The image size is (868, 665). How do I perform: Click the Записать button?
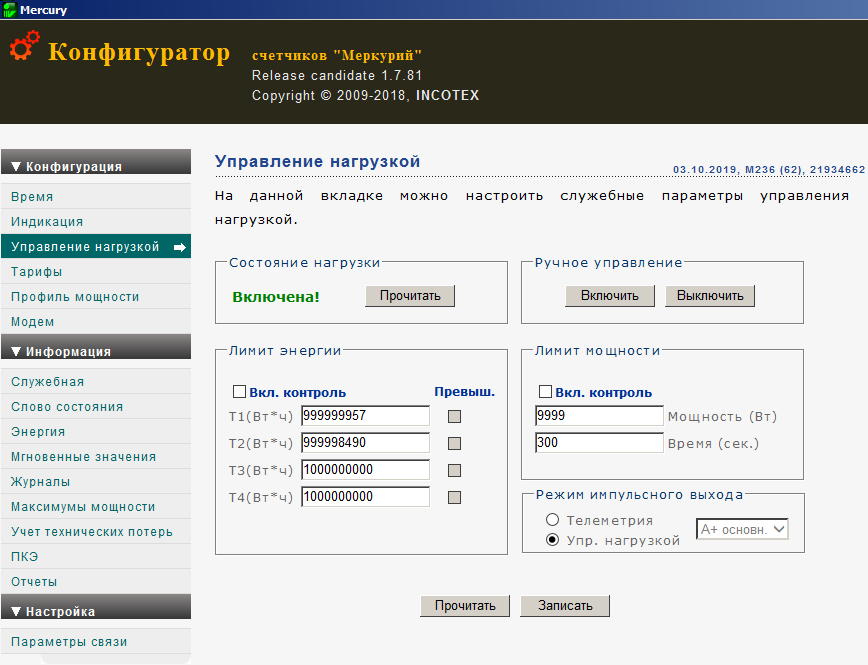tap(565, 606)
